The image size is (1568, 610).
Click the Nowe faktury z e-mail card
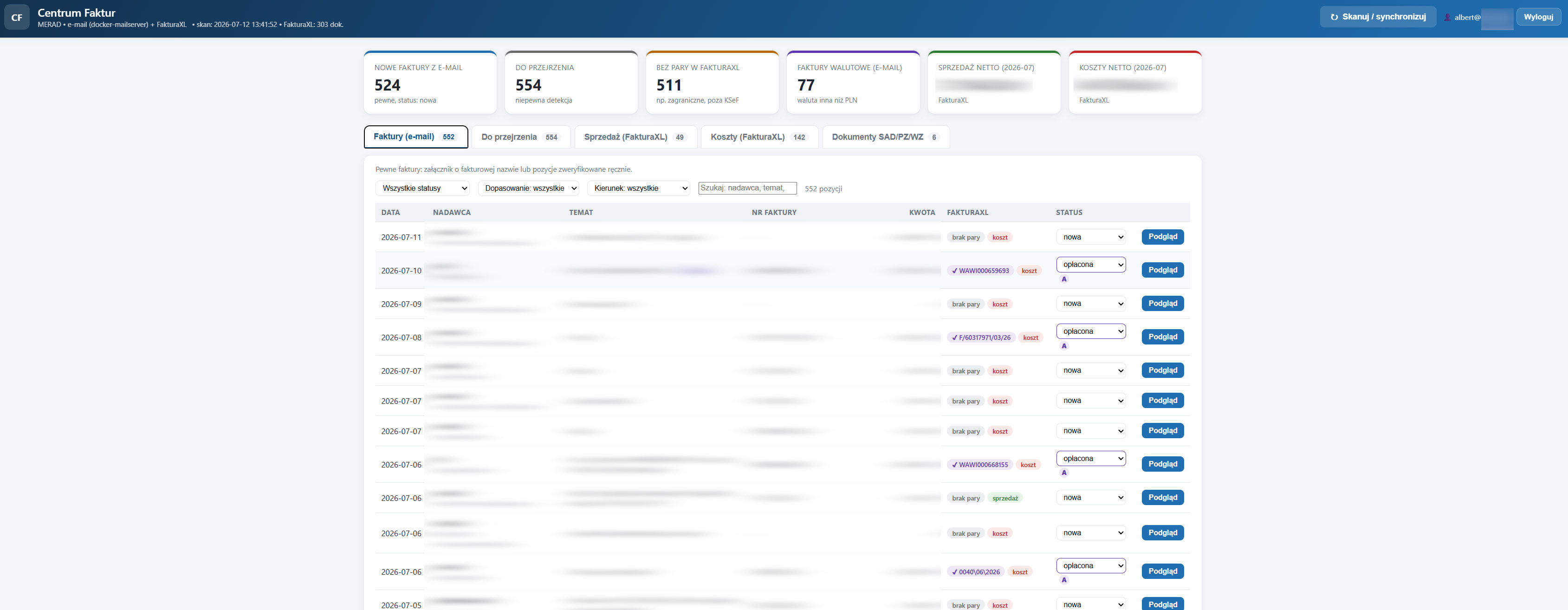[430, 83]
